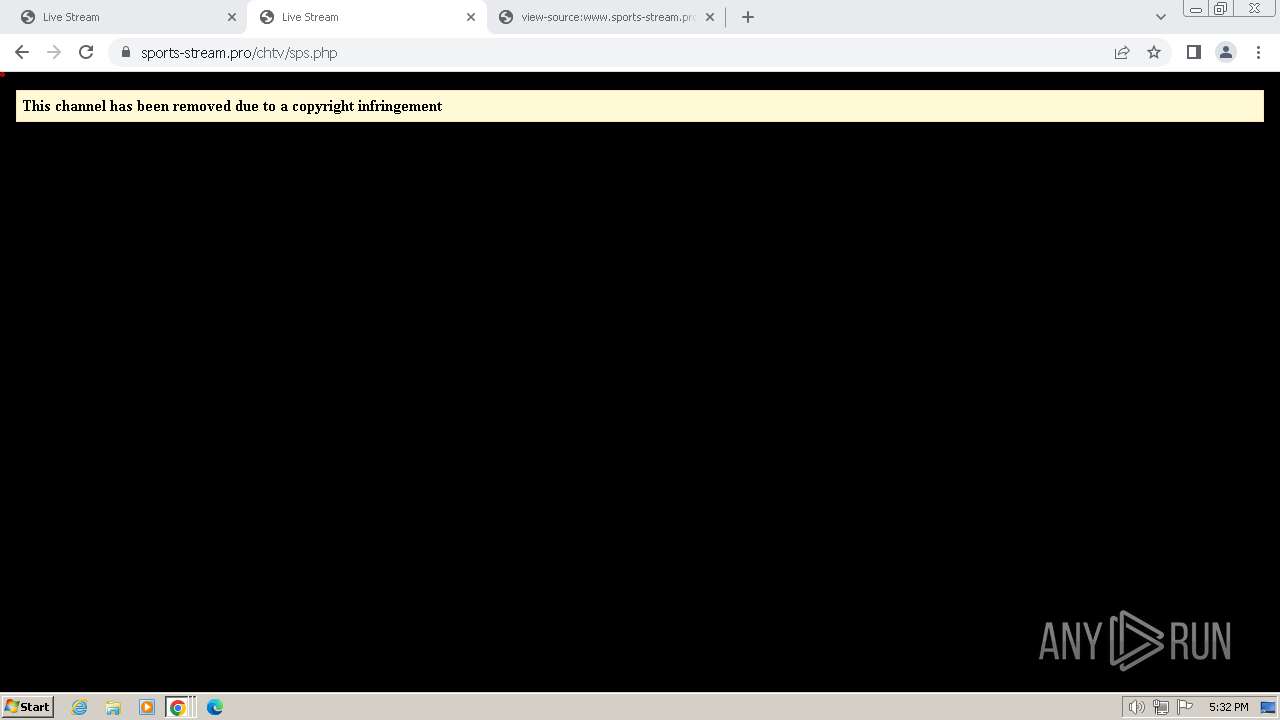The width and height of the screenshot is (1280, 720).
Task: Reload the current page
Action: pos(86,52)
